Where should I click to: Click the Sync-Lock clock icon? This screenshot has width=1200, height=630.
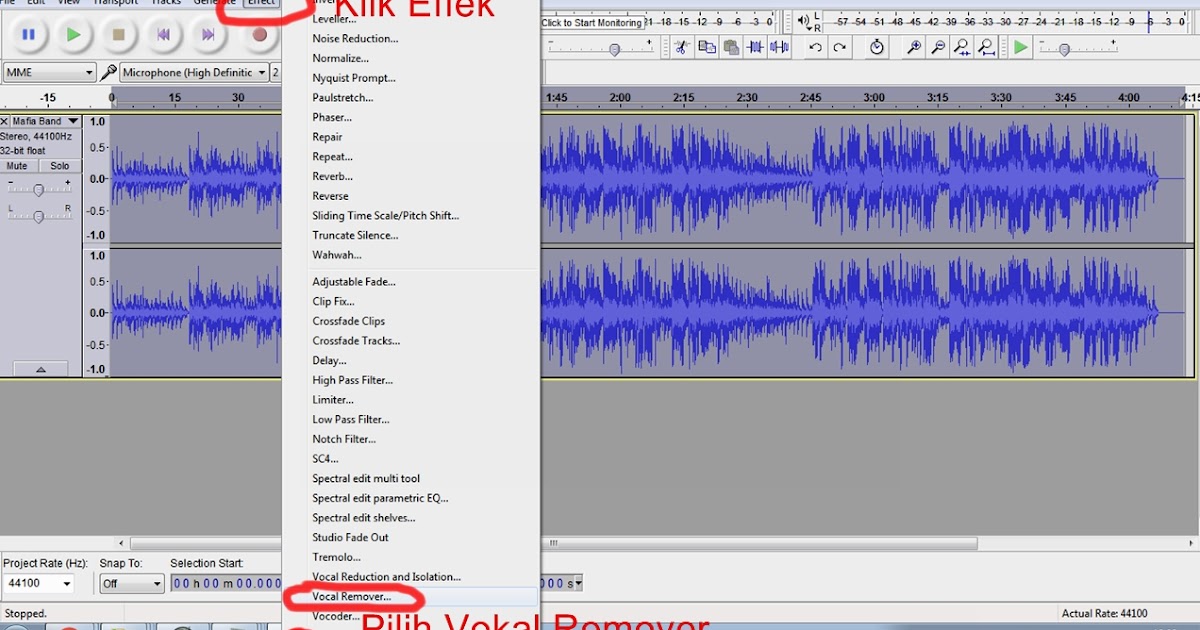877,47
